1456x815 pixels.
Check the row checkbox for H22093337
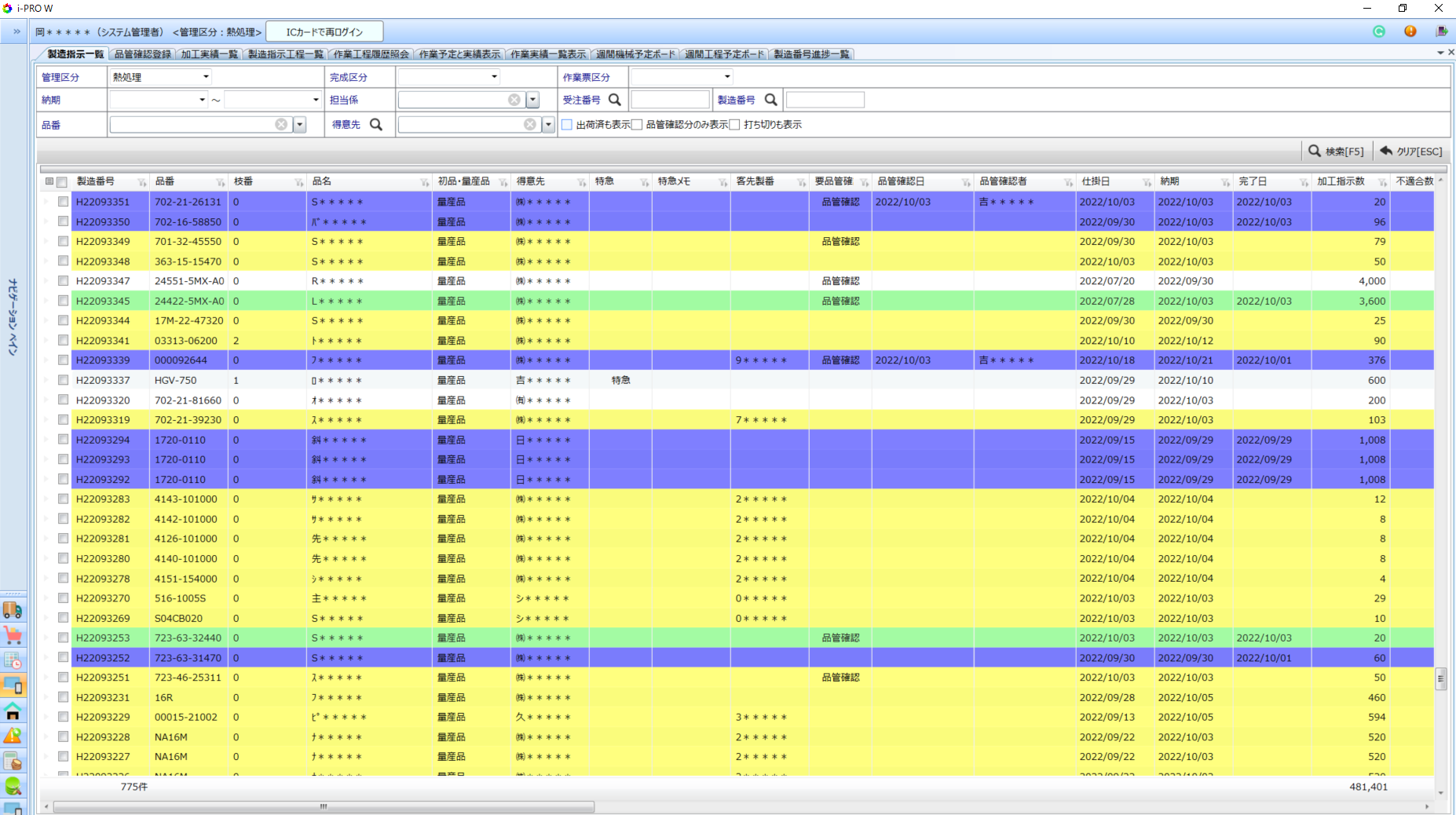point(63,380)
